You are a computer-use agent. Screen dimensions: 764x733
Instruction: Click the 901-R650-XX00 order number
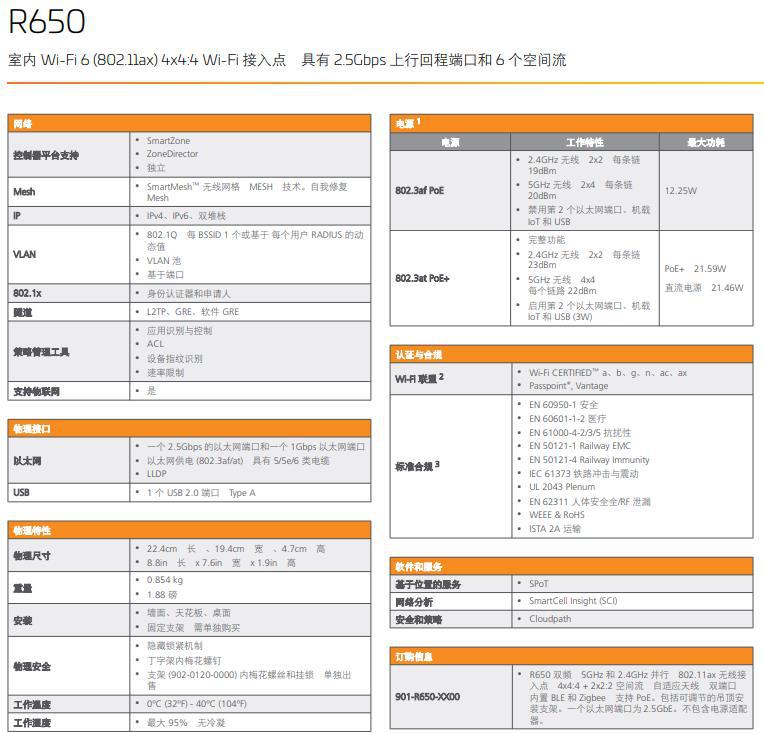[427, 696]
